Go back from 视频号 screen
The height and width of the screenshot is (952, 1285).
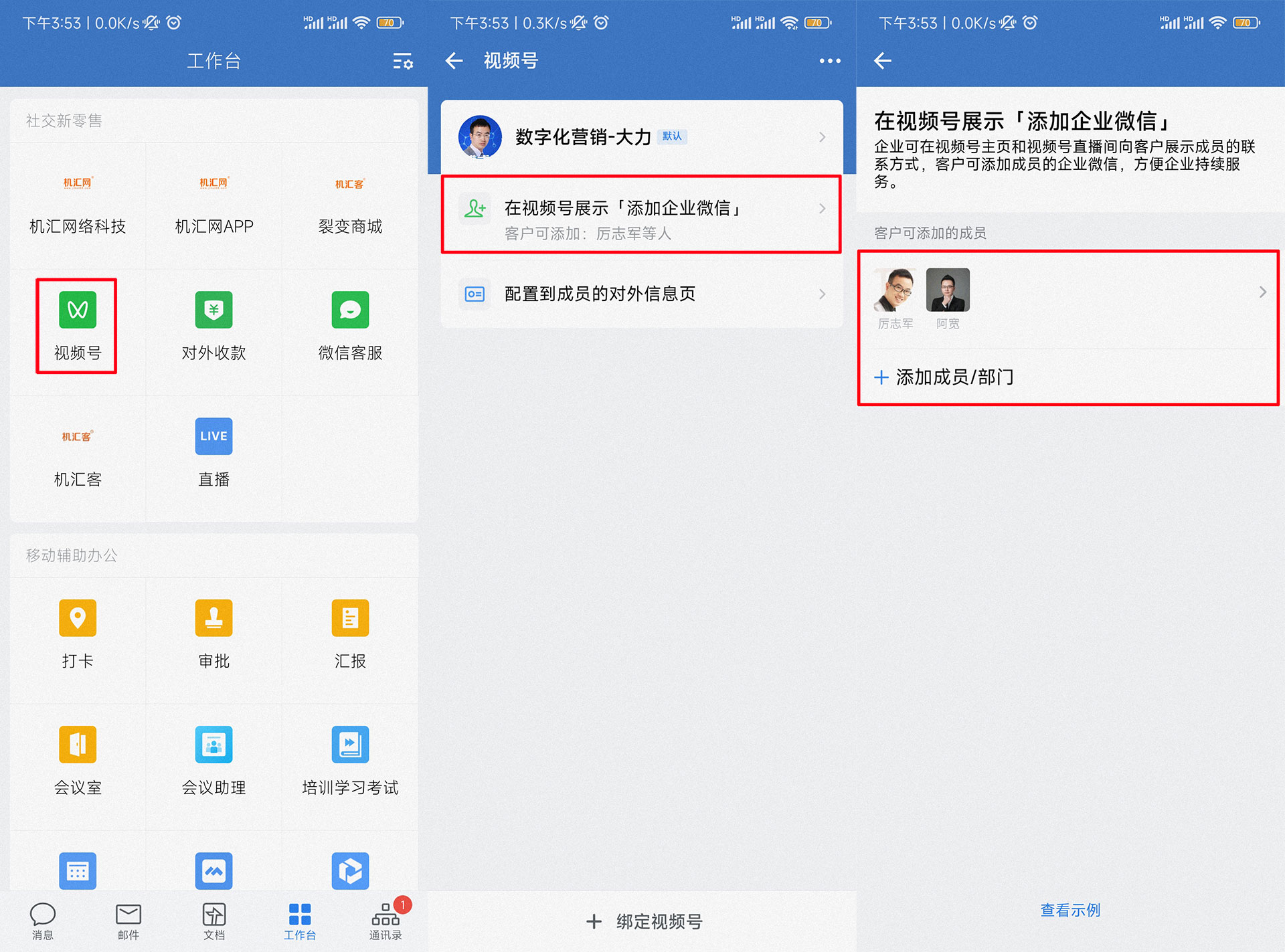[454, 61]
